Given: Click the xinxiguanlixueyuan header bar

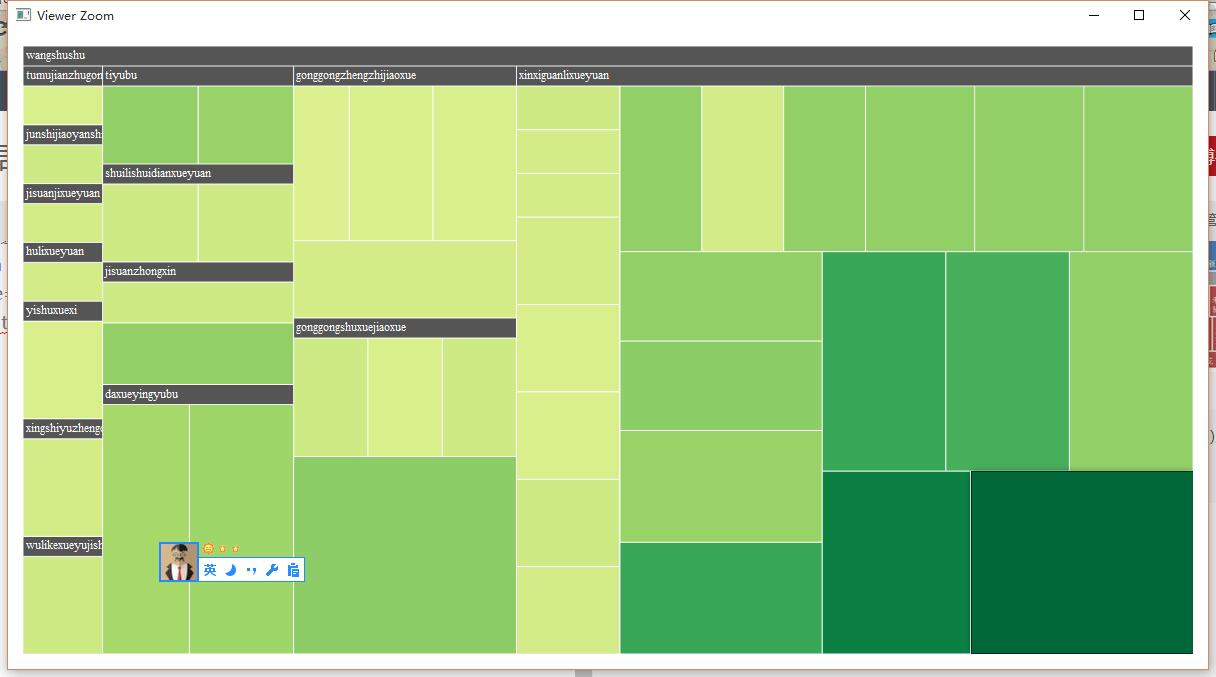Looking at the screenshot, I should coord(854,75).
